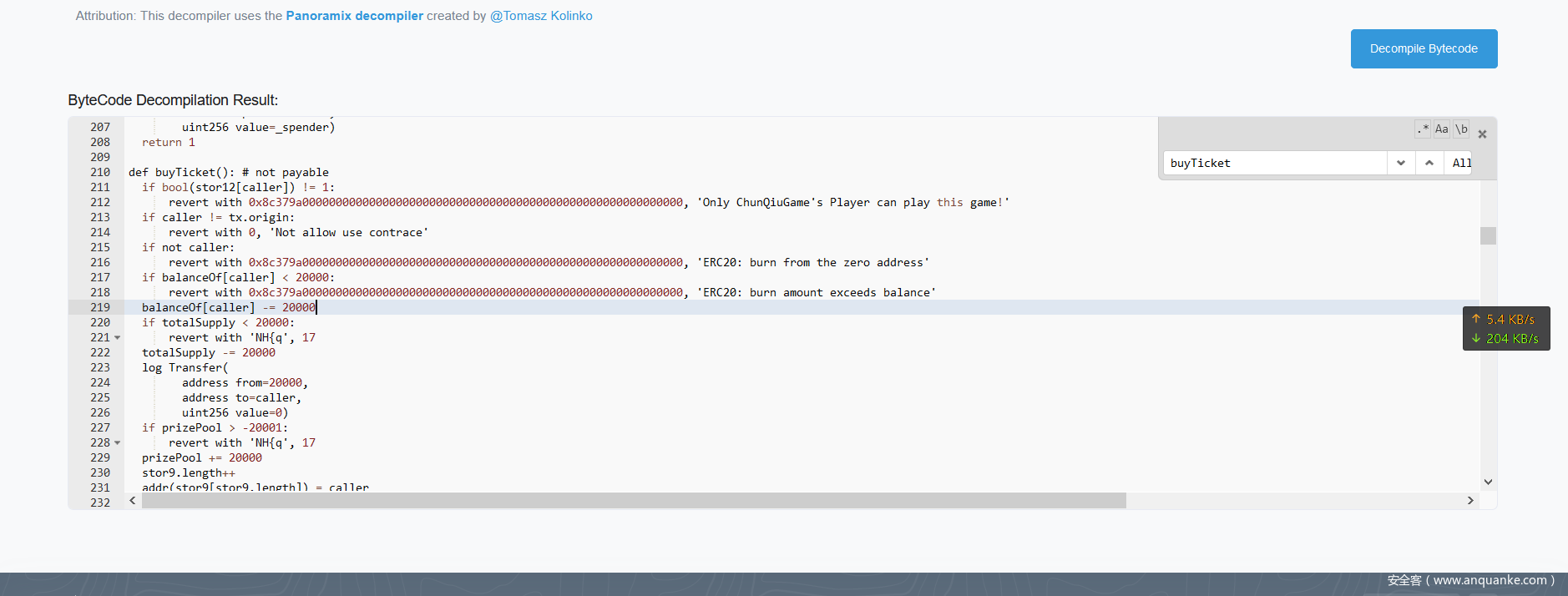Click horizontal scrollbar left arrow
Viewport: 1568px width, 596px height.
pyautogui.click(x=133, y=501)
